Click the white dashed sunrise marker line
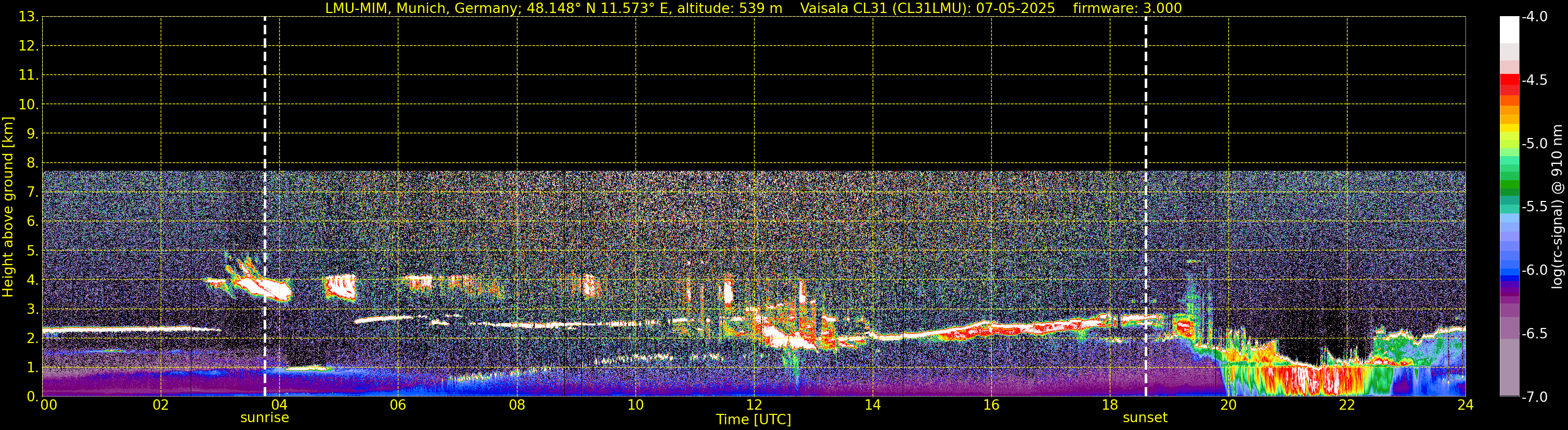The height and width of the screenshot is (430, 1568). [x=265, y=207]
